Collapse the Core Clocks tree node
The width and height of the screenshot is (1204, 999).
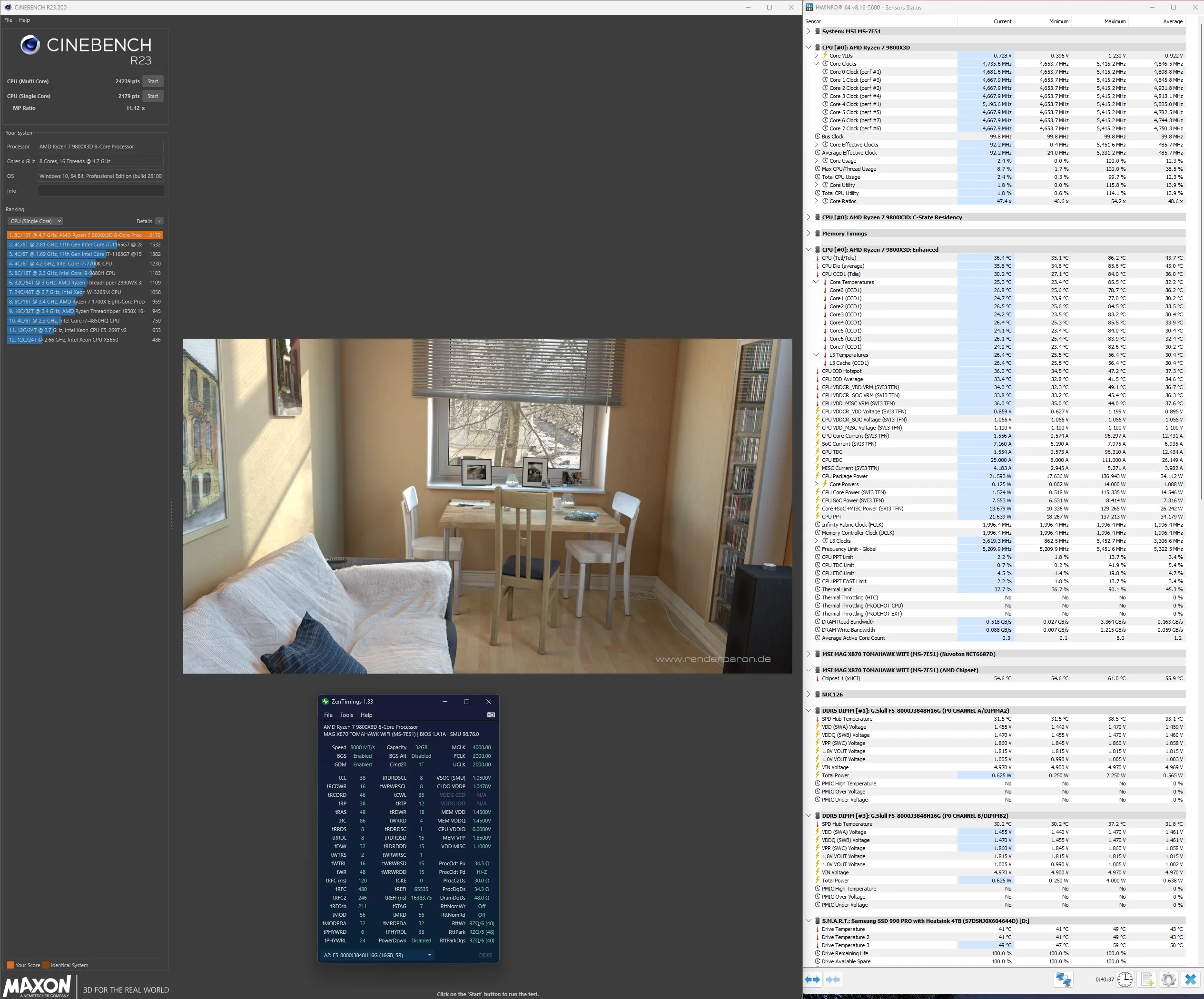[x=817, y=64]
